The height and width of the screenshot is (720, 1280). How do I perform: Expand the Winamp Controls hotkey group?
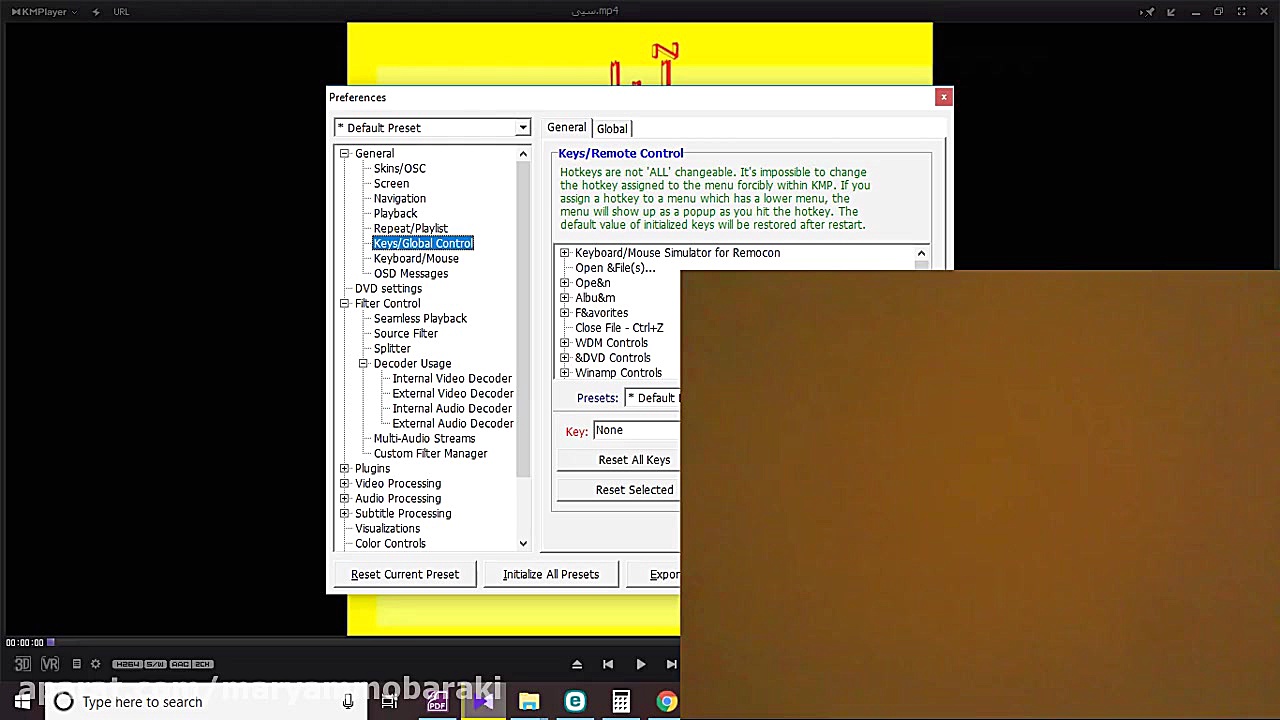point(565,373)
